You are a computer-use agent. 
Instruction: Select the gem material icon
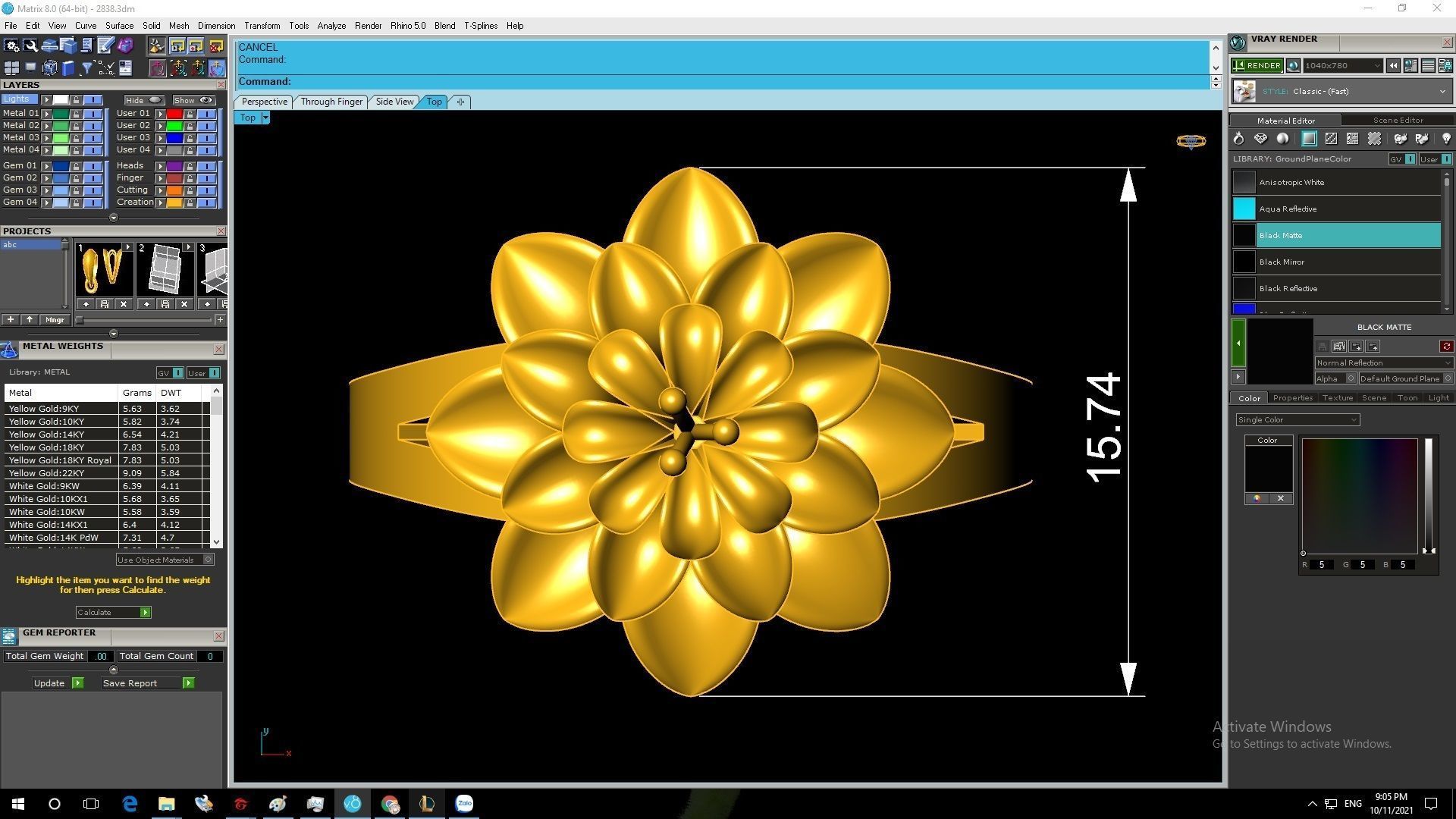(x=1260, y=139)
